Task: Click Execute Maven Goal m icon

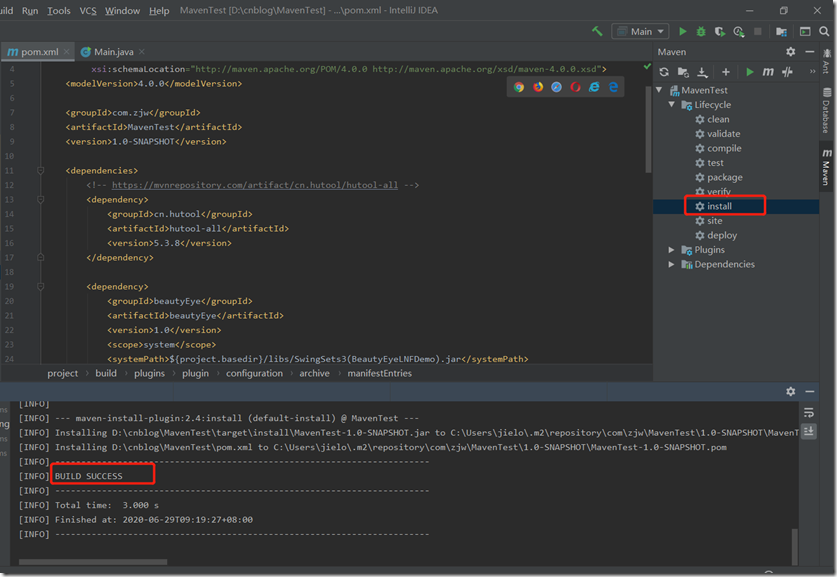Action: click(768, 72)
